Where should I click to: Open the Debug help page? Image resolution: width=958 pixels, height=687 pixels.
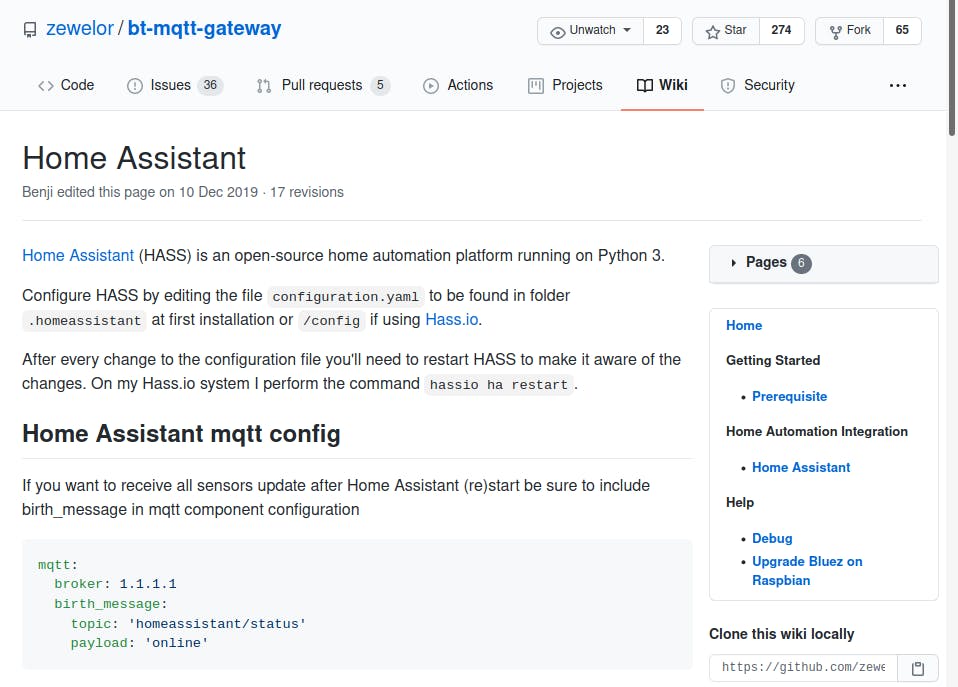tap(772, 538)
